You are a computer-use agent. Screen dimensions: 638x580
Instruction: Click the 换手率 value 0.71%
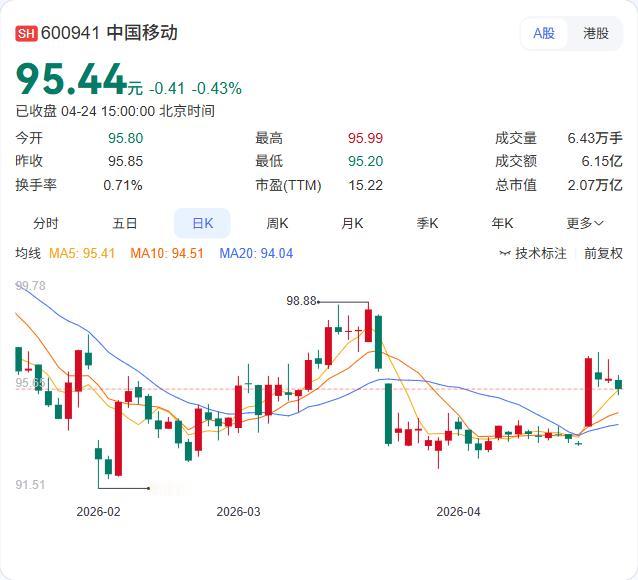(x=122, y=185)
